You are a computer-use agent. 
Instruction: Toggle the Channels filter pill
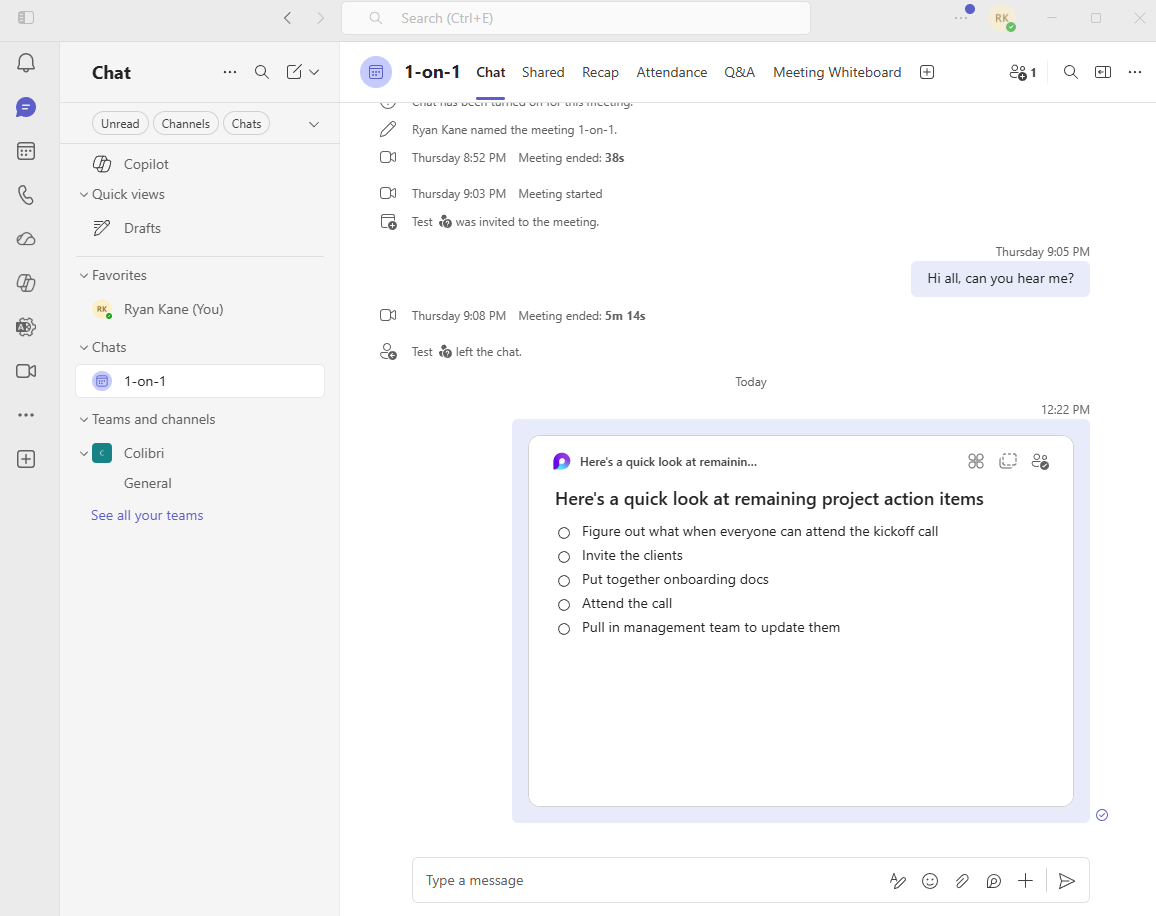pos(186,124)
